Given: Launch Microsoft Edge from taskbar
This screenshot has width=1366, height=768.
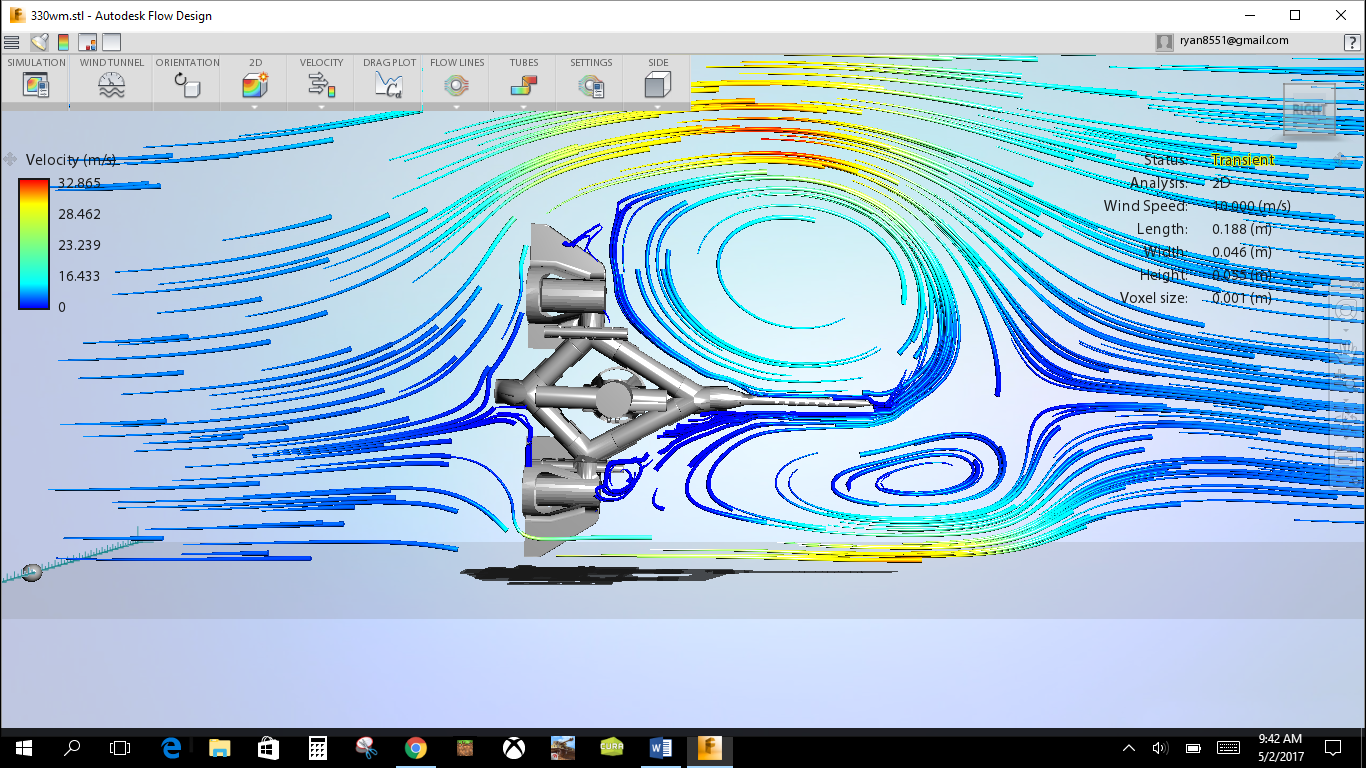Looking at the screenshot, I should 170,748.
